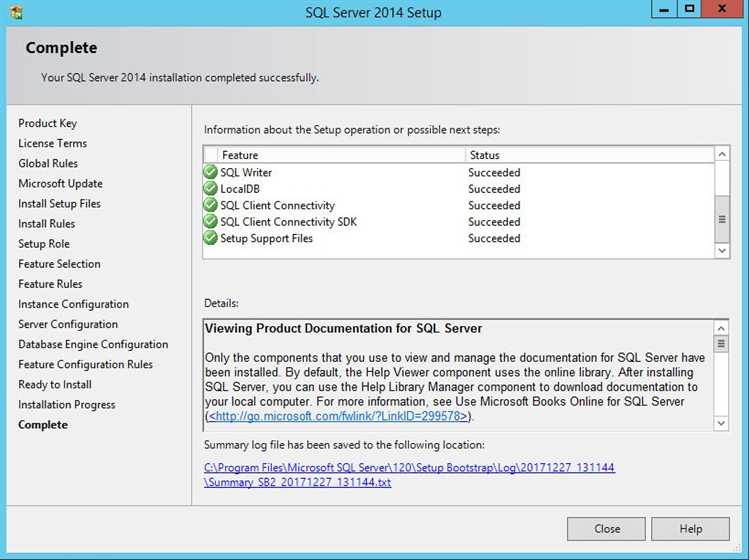This screenshot has height=560, width=750.
Task: Click the feature list scrollbar thumb
Action: click(722, 219)
